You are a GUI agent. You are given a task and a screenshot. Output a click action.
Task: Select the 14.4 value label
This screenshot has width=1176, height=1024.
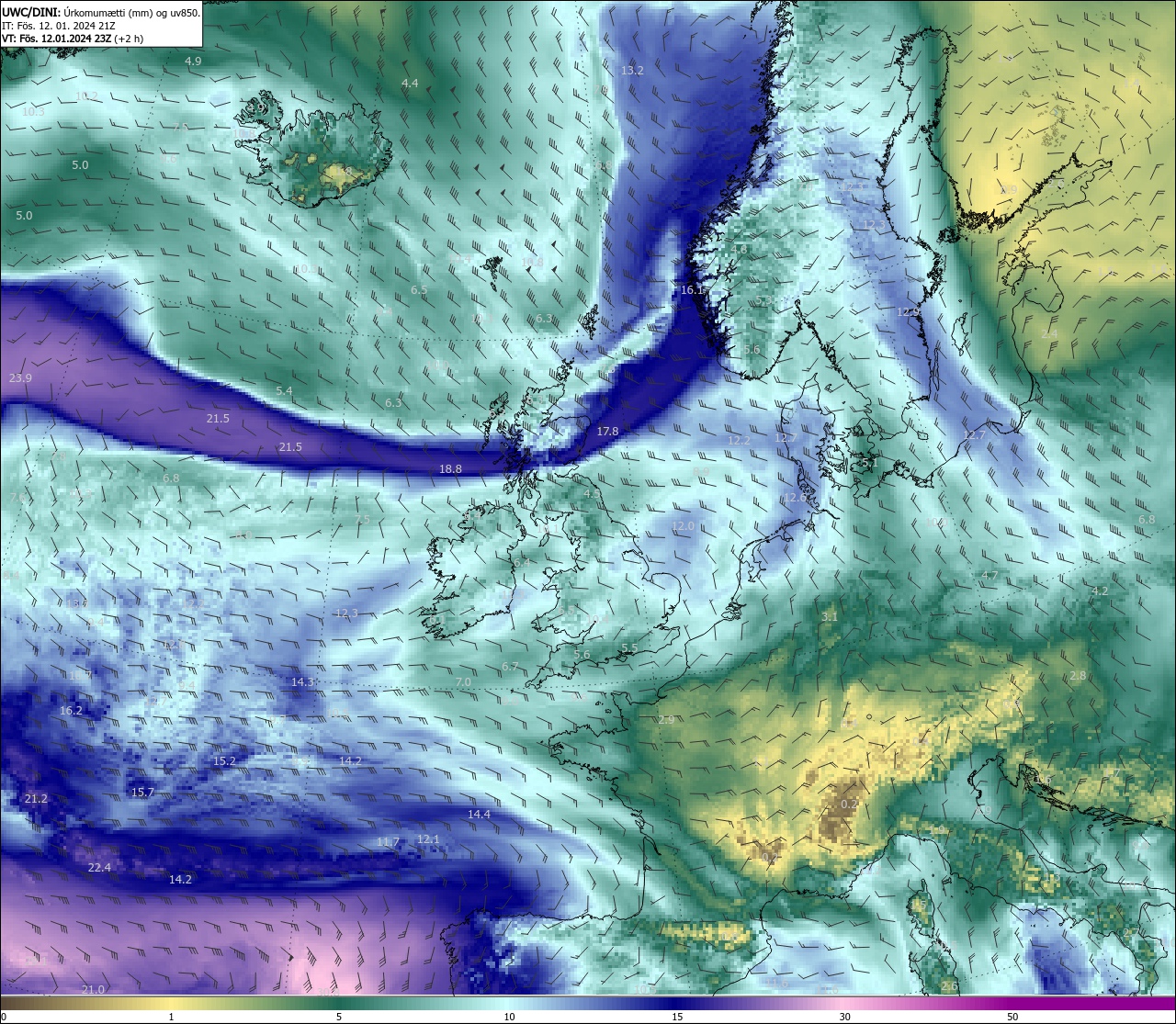[x=479, y=814]
